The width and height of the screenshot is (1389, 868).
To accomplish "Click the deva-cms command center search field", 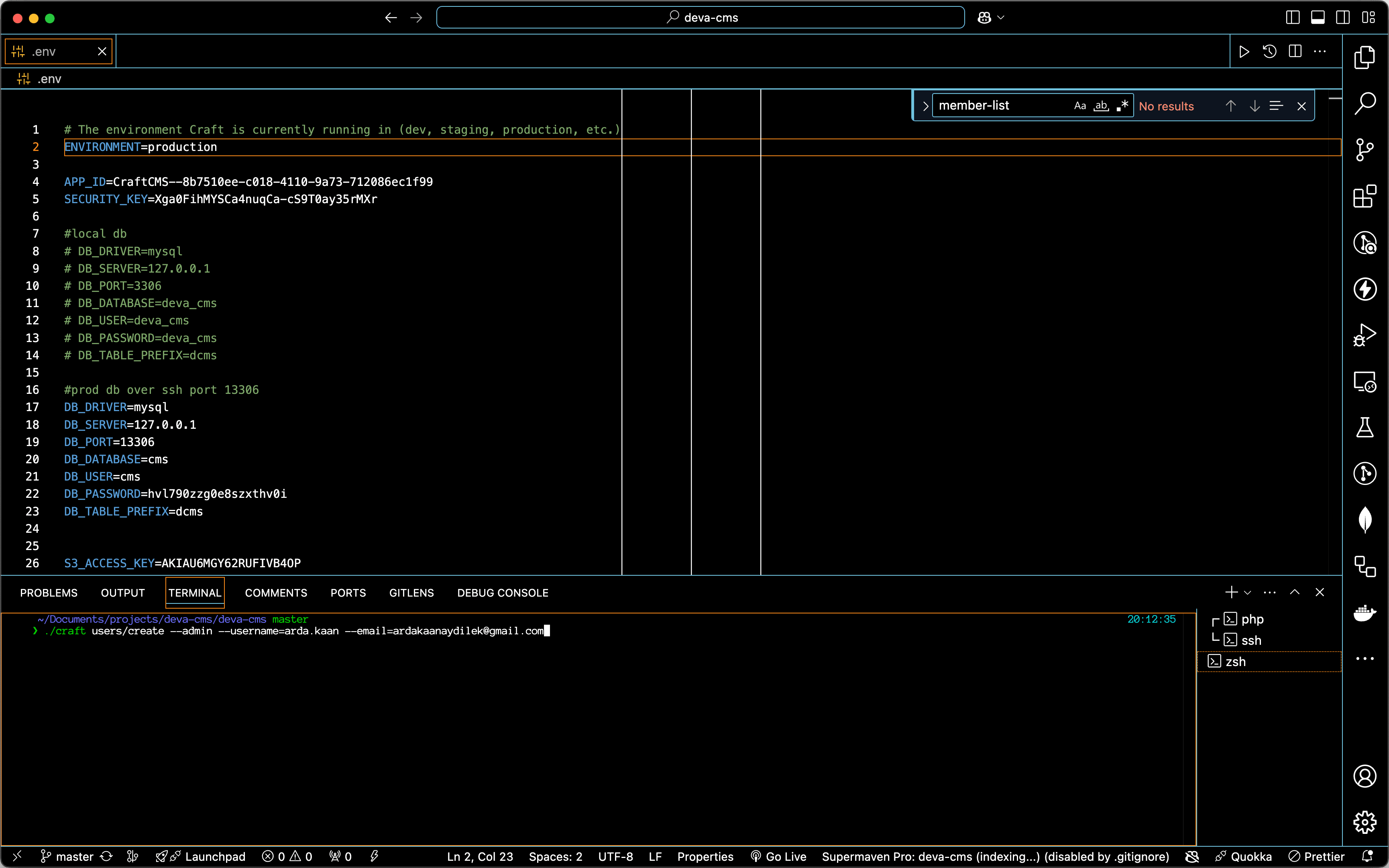I will (x=700, y=18).
